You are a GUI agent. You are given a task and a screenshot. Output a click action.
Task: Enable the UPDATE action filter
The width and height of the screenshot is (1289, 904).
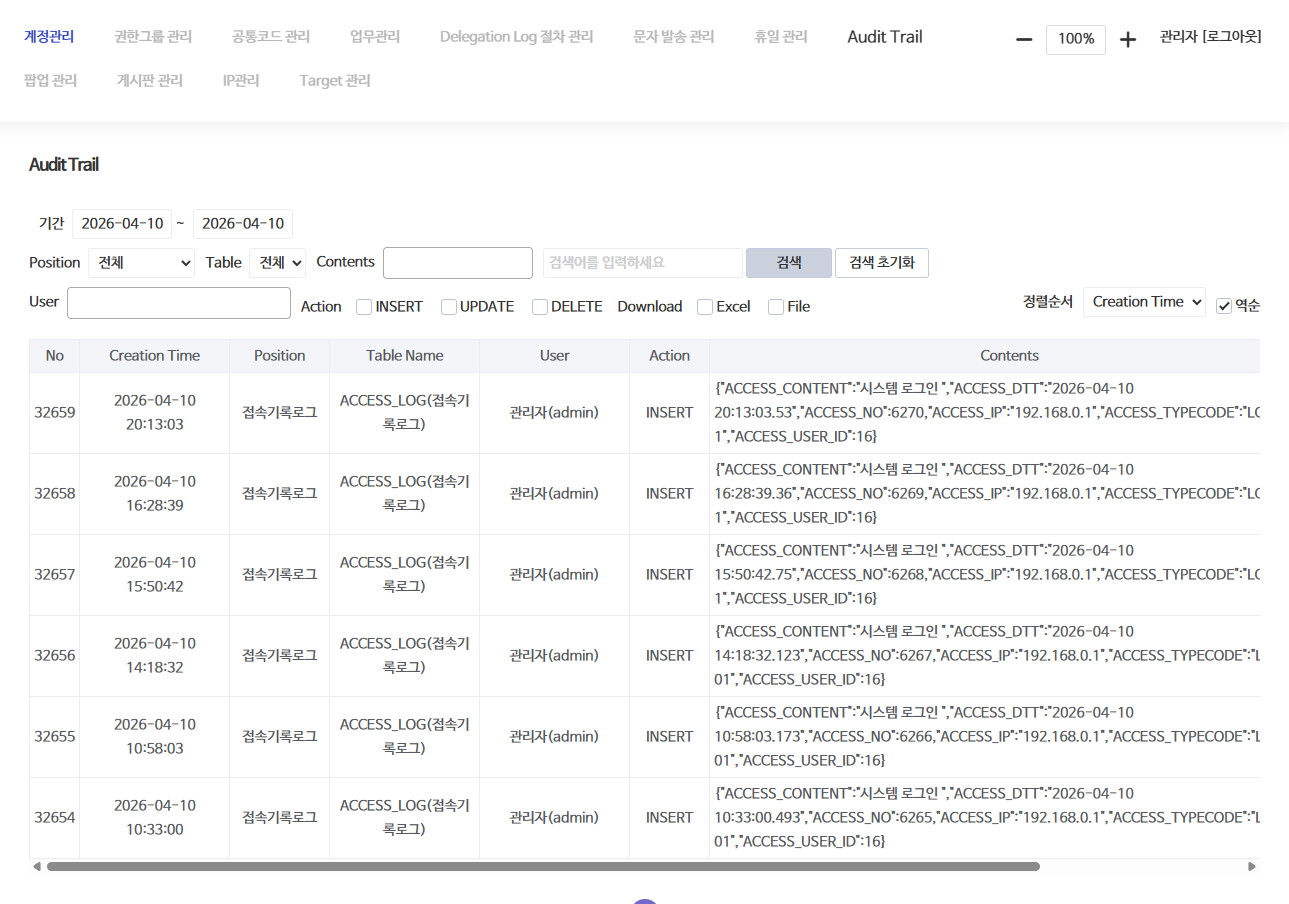[x=448, y=307]
